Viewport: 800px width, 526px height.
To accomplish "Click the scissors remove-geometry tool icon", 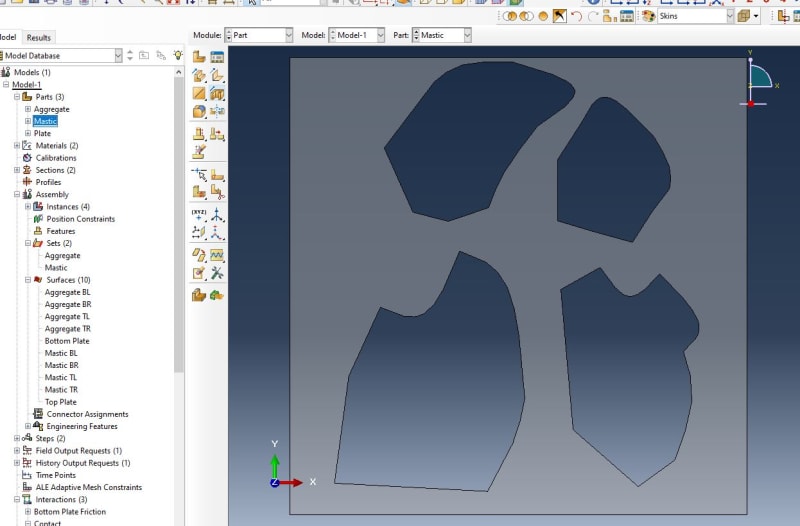I will click(217, 192).
